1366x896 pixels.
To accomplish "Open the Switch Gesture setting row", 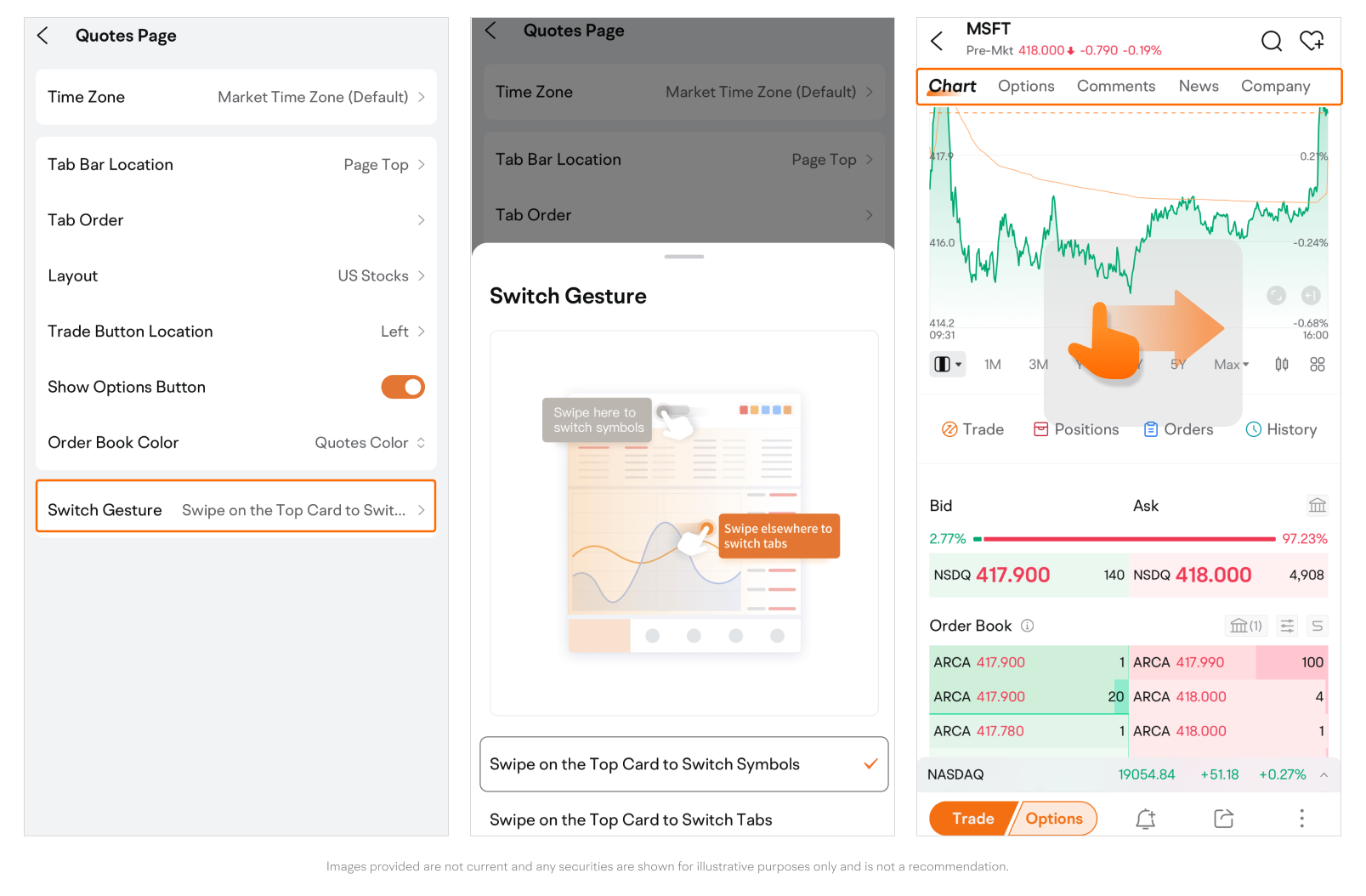I will 235,510.
